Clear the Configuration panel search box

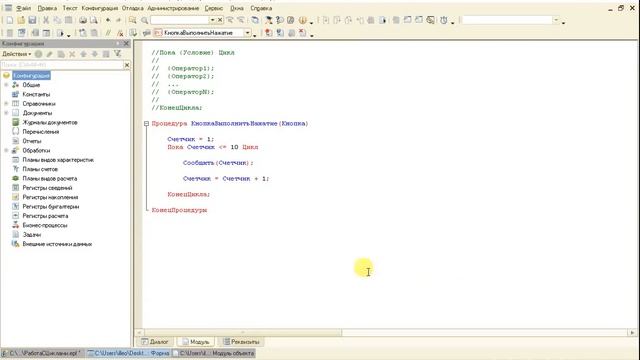pos(127,65)
